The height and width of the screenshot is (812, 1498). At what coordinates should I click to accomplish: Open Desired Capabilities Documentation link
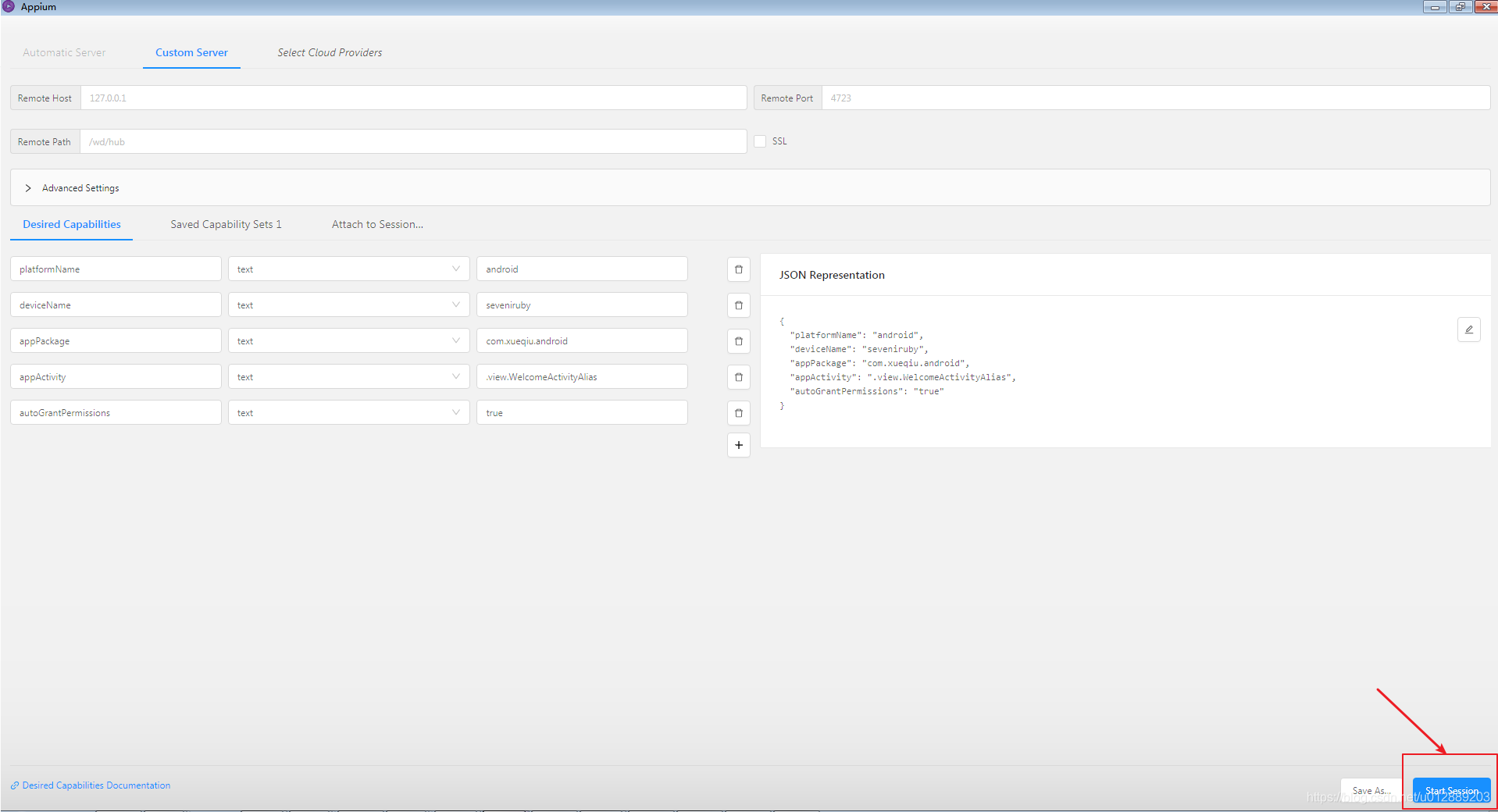(x=91, y=785)
